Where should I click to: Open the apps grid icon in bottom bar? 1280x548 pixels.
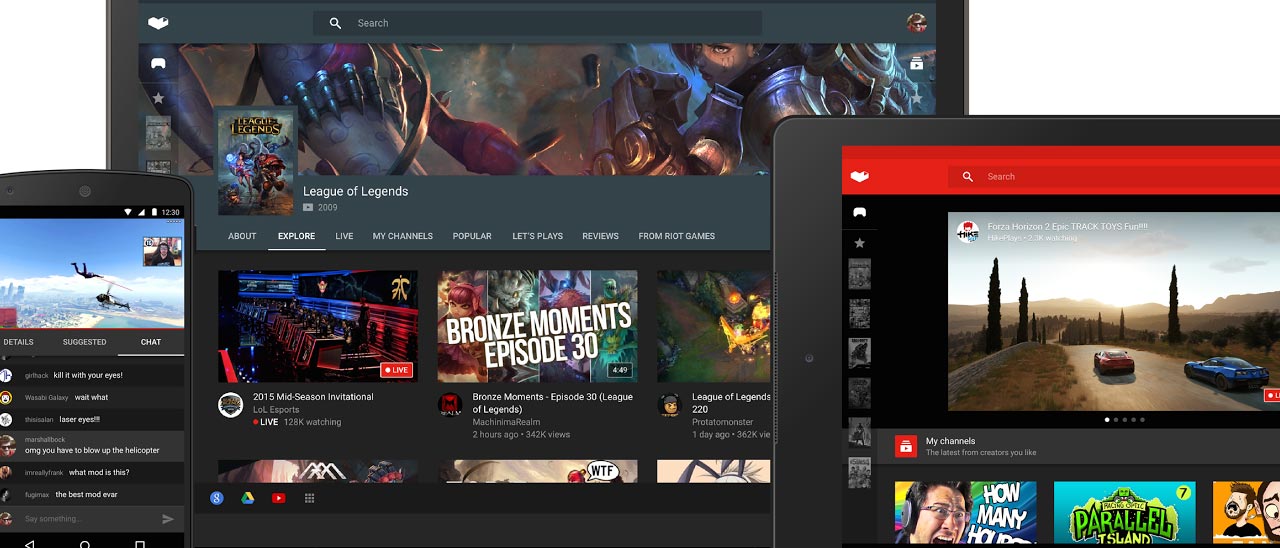310,498
